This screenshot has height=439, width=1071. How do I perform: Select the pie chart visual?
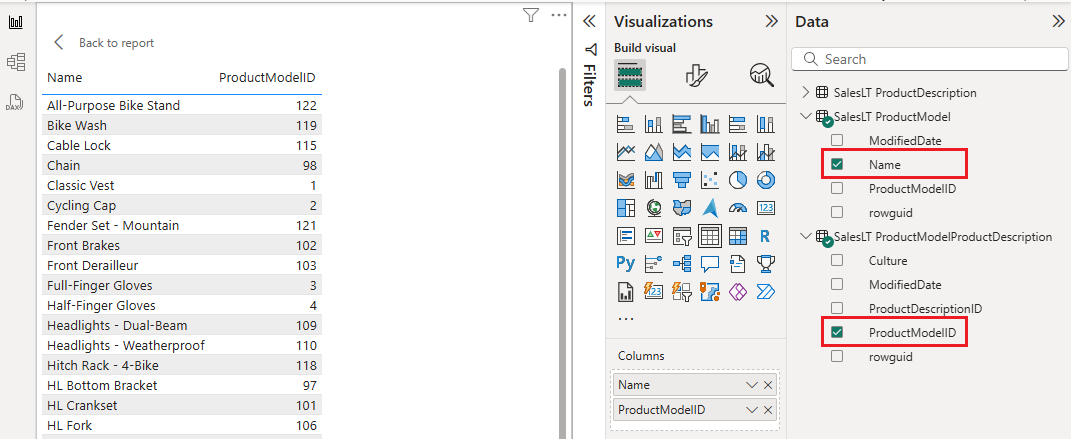738,180
